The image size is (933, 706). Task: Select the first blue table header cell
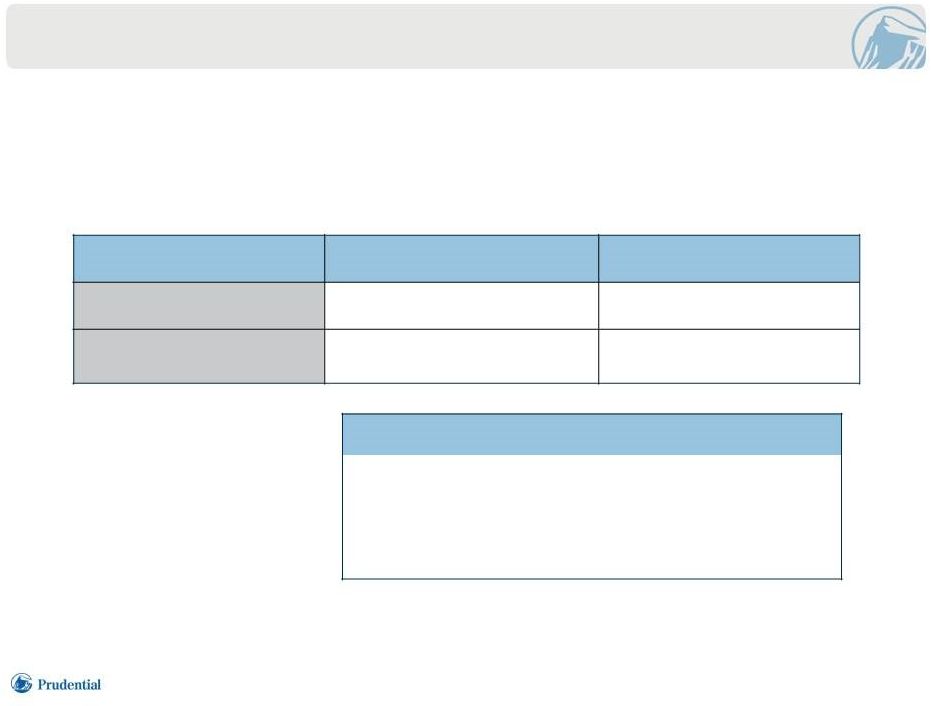[x=199, y=259]
